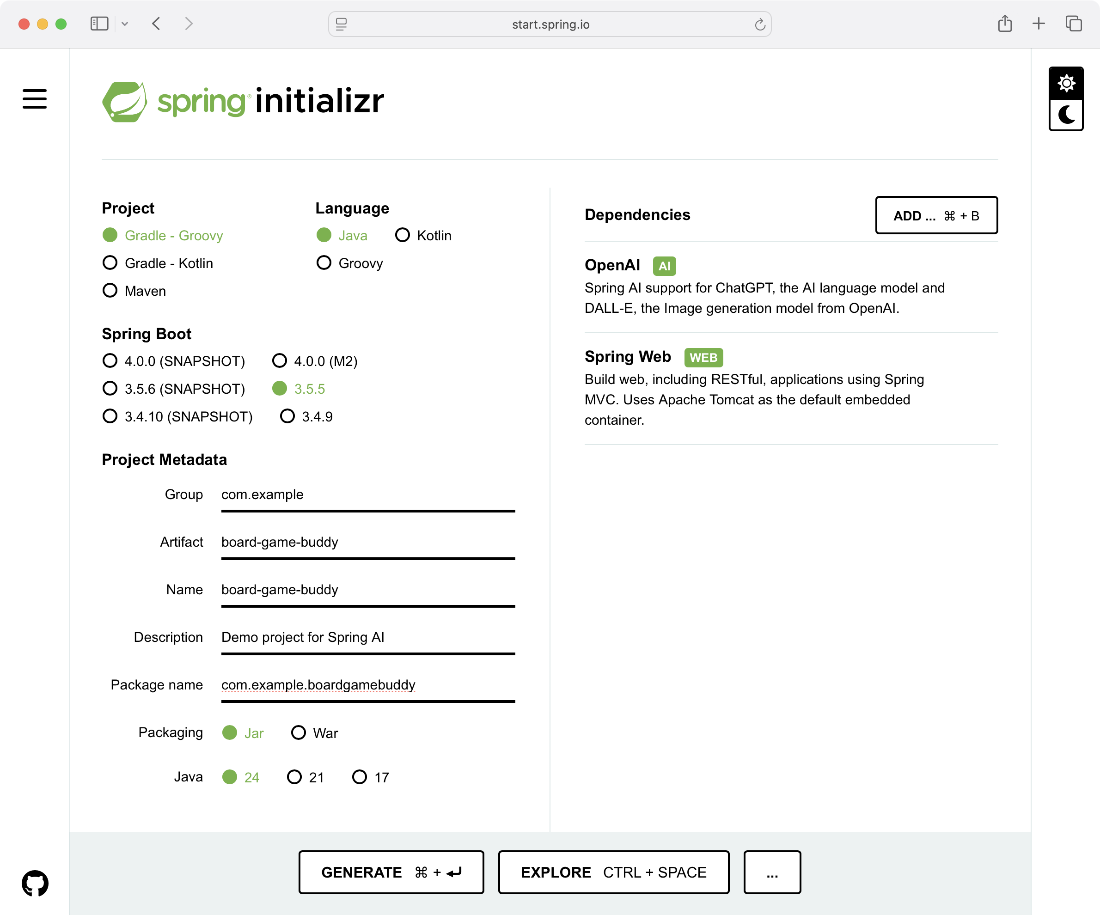Viewport: 1100px width, 915px height.
Task: Open the hamburger menu on the left
Action: coord(34,99)
